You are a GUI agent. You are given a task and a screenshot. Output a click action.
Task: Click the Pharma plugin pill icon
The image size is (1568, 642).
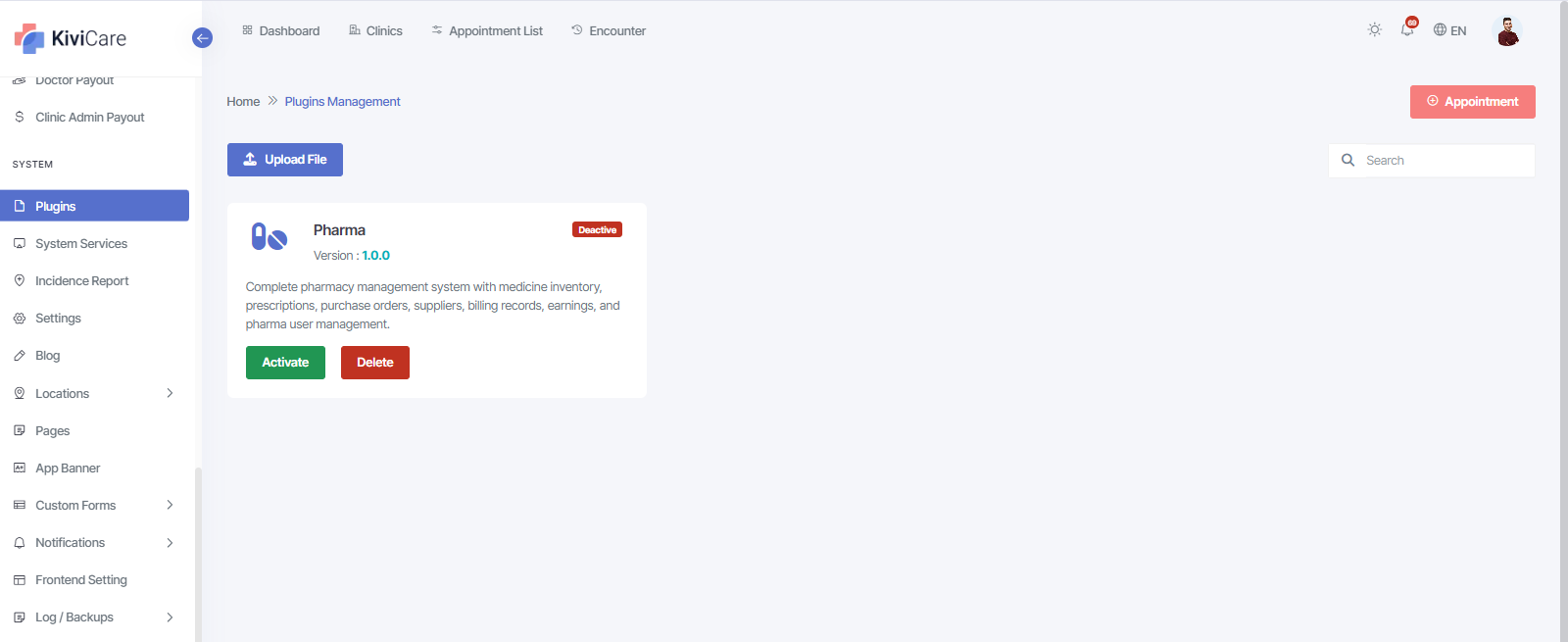tap(269, 236)
